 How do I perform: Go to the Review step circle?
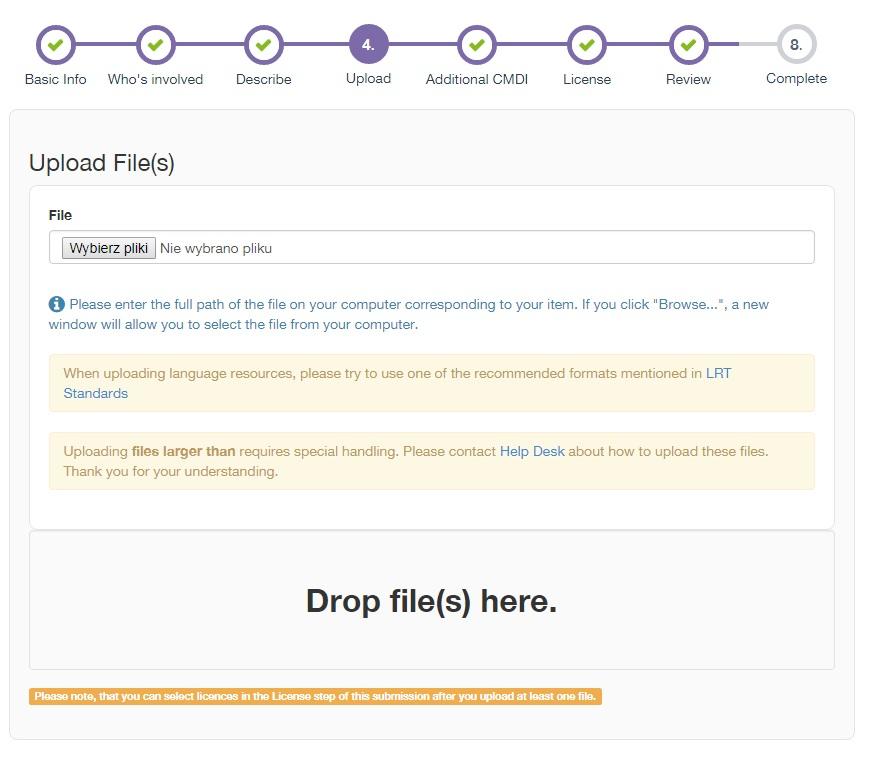(688, 45)
